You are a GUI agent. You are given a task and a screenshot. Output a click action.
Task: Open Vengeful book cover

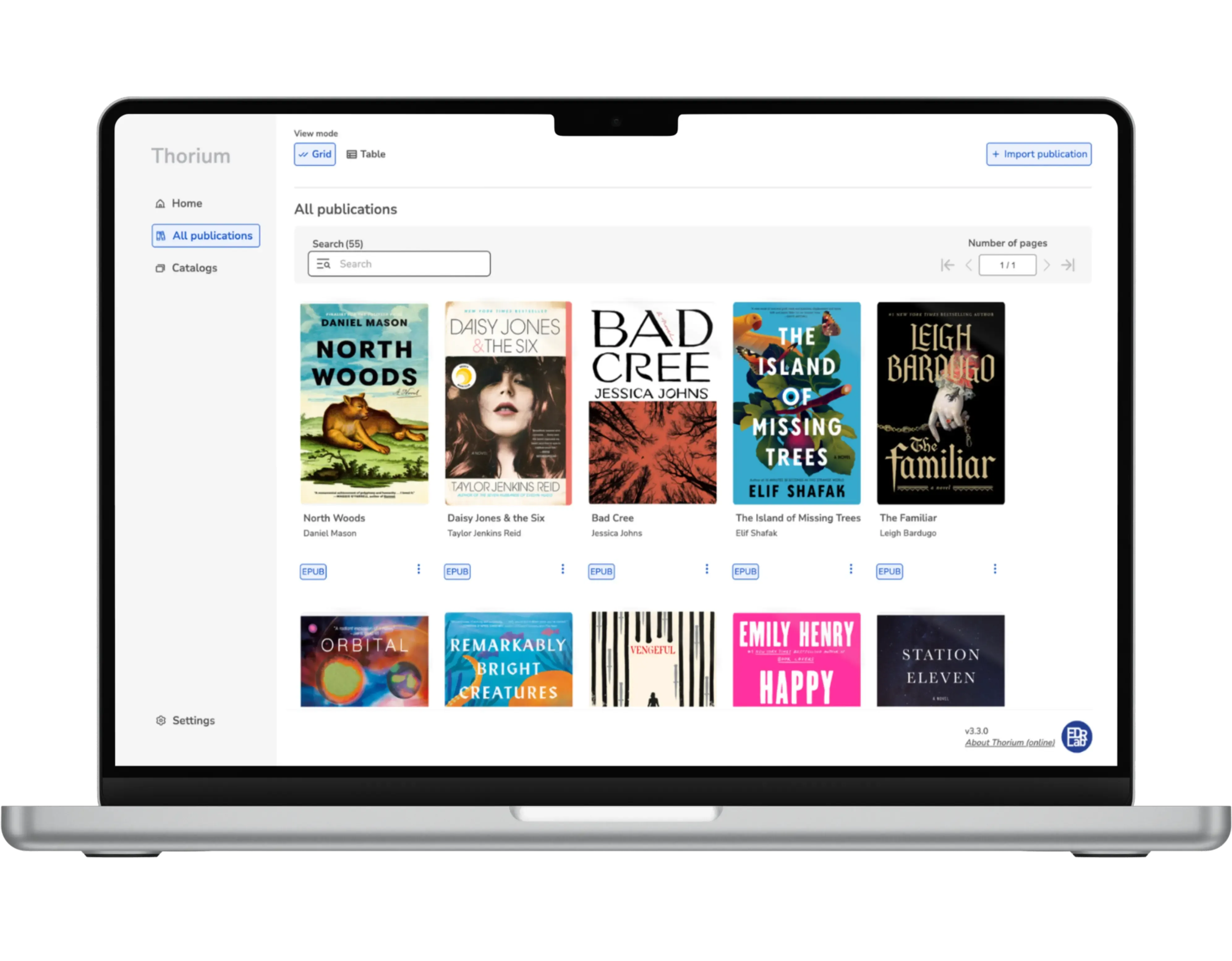pos(652,659)
